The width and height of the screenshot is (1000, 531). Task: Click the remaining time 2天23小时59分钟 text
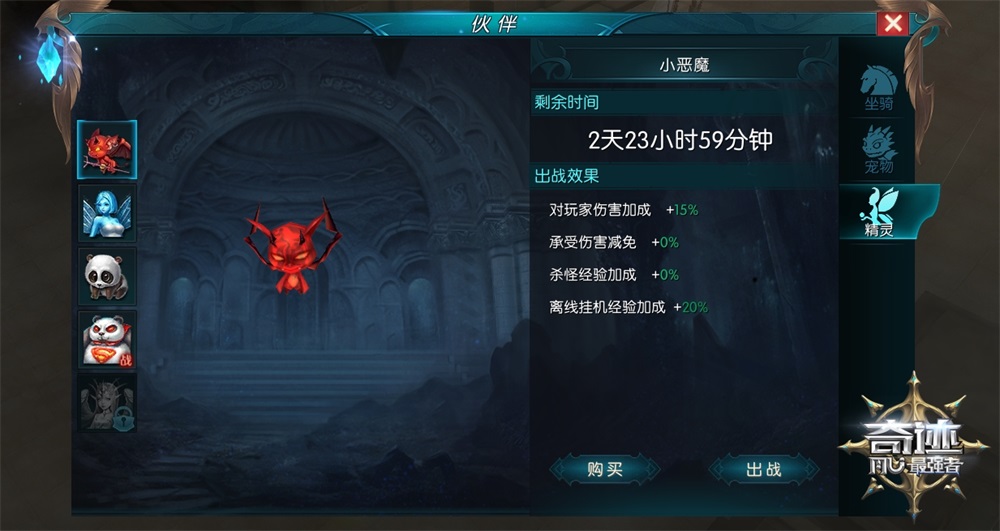(680, 141)
